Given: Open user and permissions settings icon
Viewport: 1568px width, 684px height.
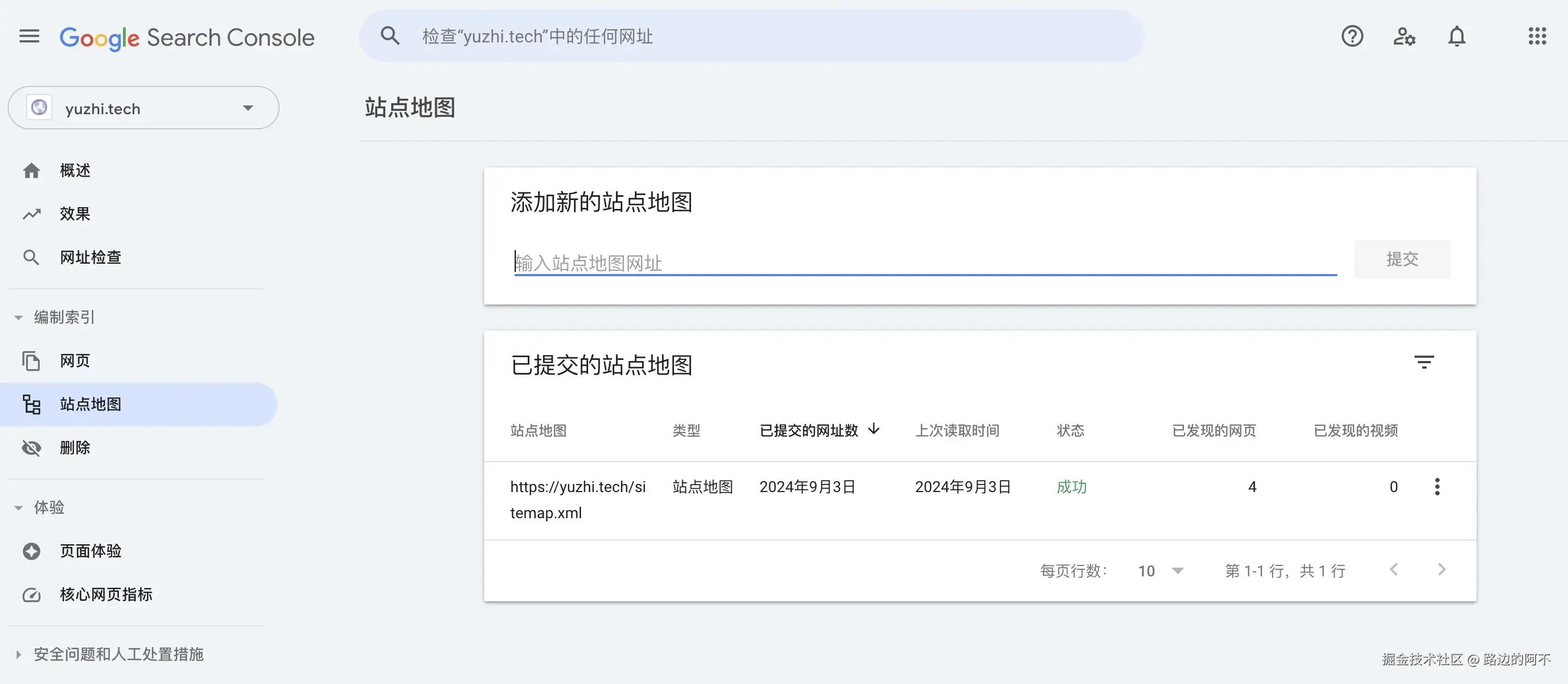Looking at the screenshot, I should pyautogui.click(x=1404, y=36).
